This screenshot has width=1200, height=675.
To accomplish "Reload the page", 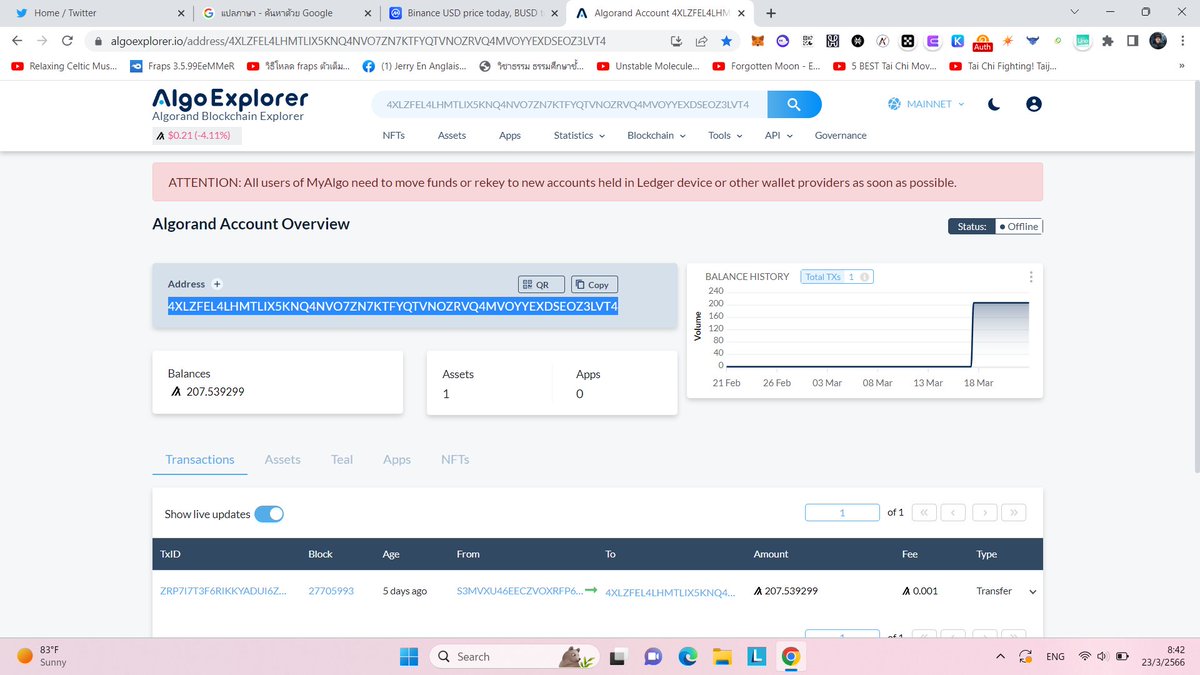I will (x=67, y=41).
